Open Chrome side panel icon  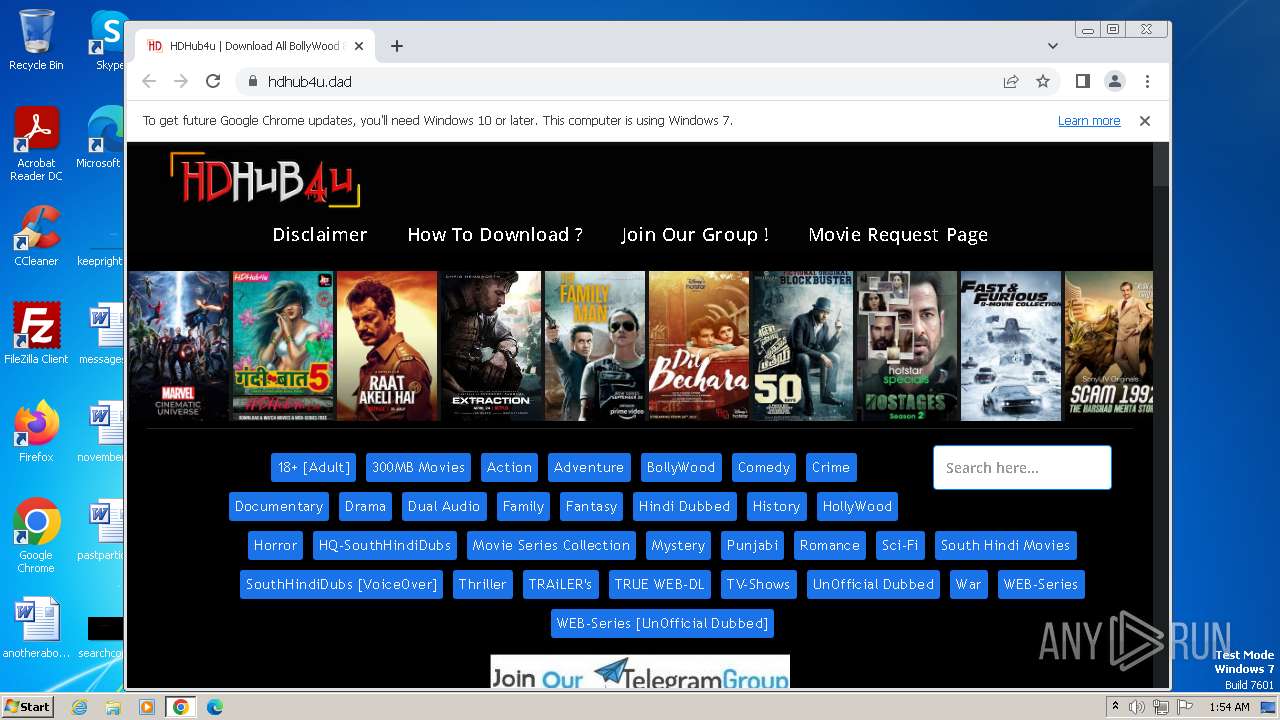point(1083,81)
